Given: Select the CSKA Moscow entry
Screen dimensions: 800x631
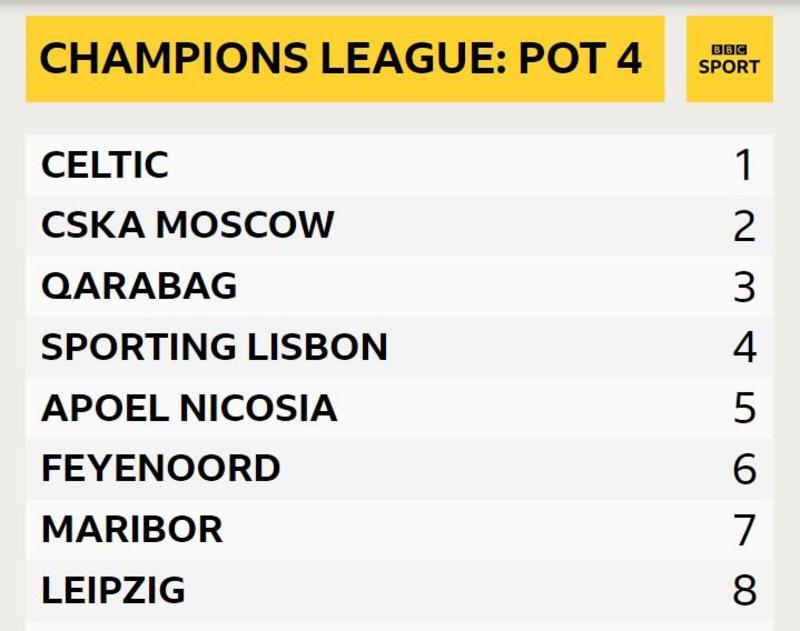Looking at the screenshot, I should (187, 225).
